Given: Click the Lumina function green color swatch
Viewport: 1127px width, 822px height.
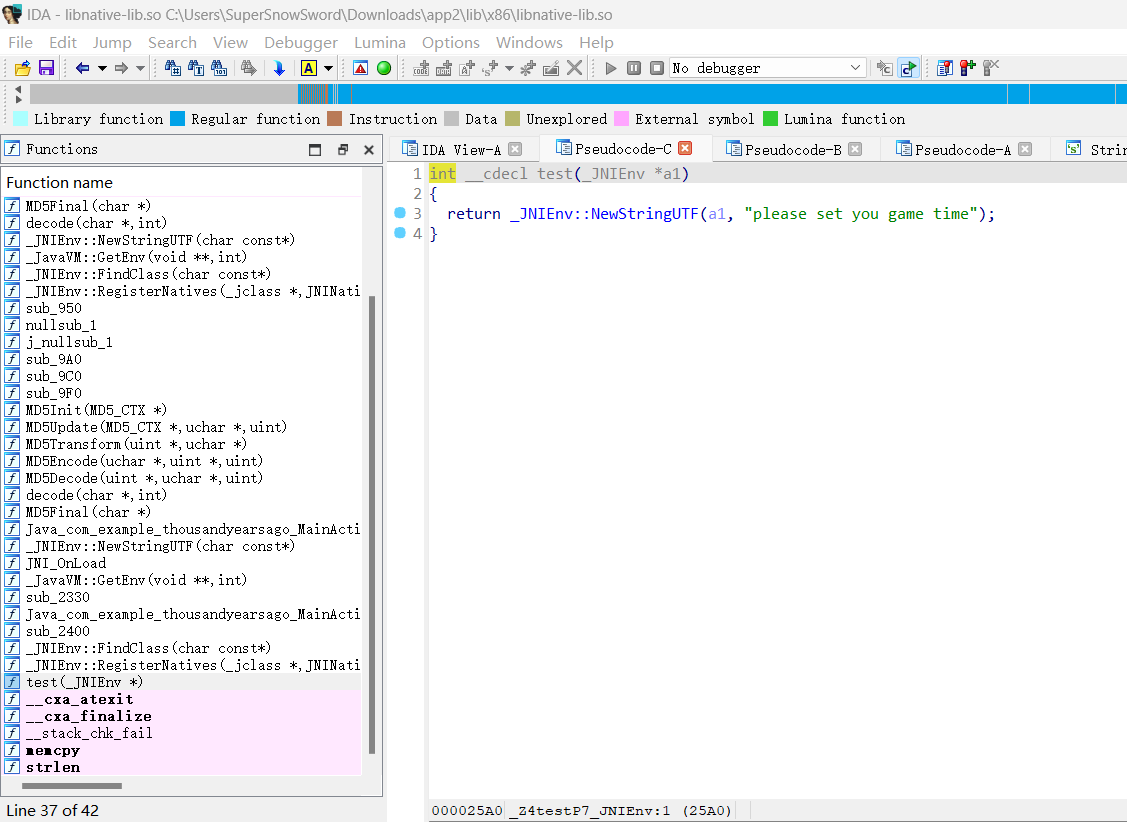Looking at the screenshot, I should pyautogui.click(x=770, y=119).
